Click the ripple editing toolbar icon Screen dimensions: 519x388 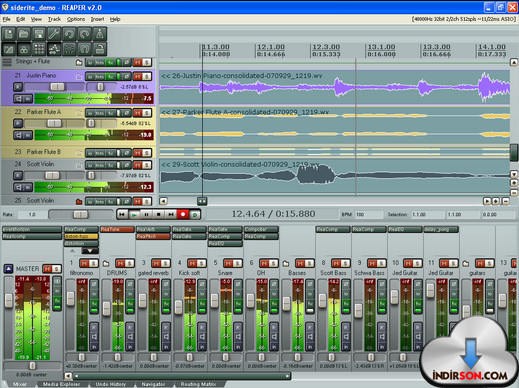pos(54,49)
